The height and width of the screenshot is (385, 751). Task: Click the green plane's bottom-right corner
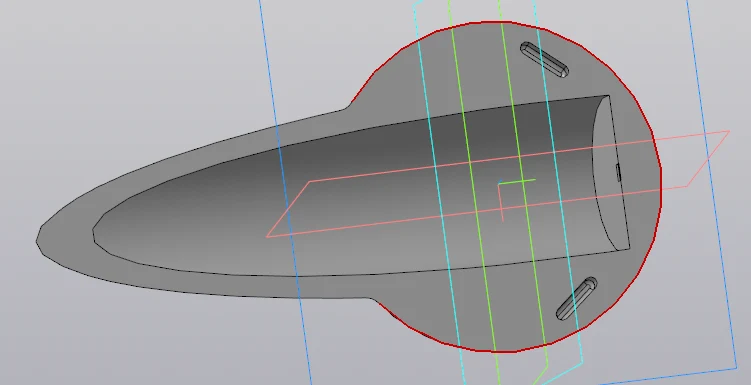547,366
